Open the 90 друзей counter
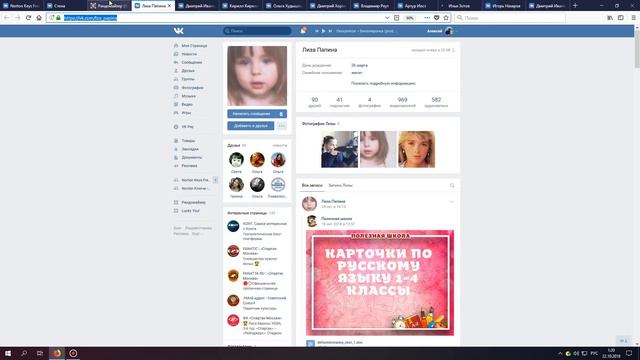This screenshot has width=640, height=360. [x=314, y=102]
